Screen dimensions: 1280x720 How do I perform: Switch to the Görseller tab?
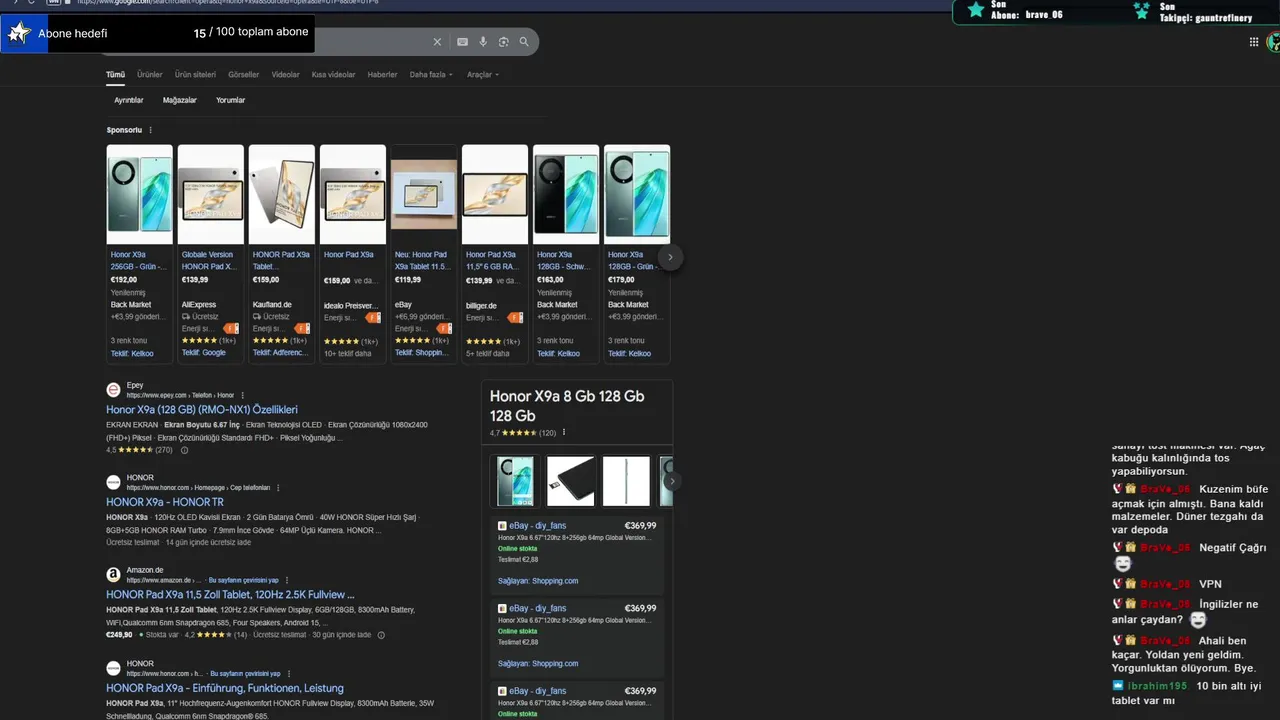click(x=244, y=75)
